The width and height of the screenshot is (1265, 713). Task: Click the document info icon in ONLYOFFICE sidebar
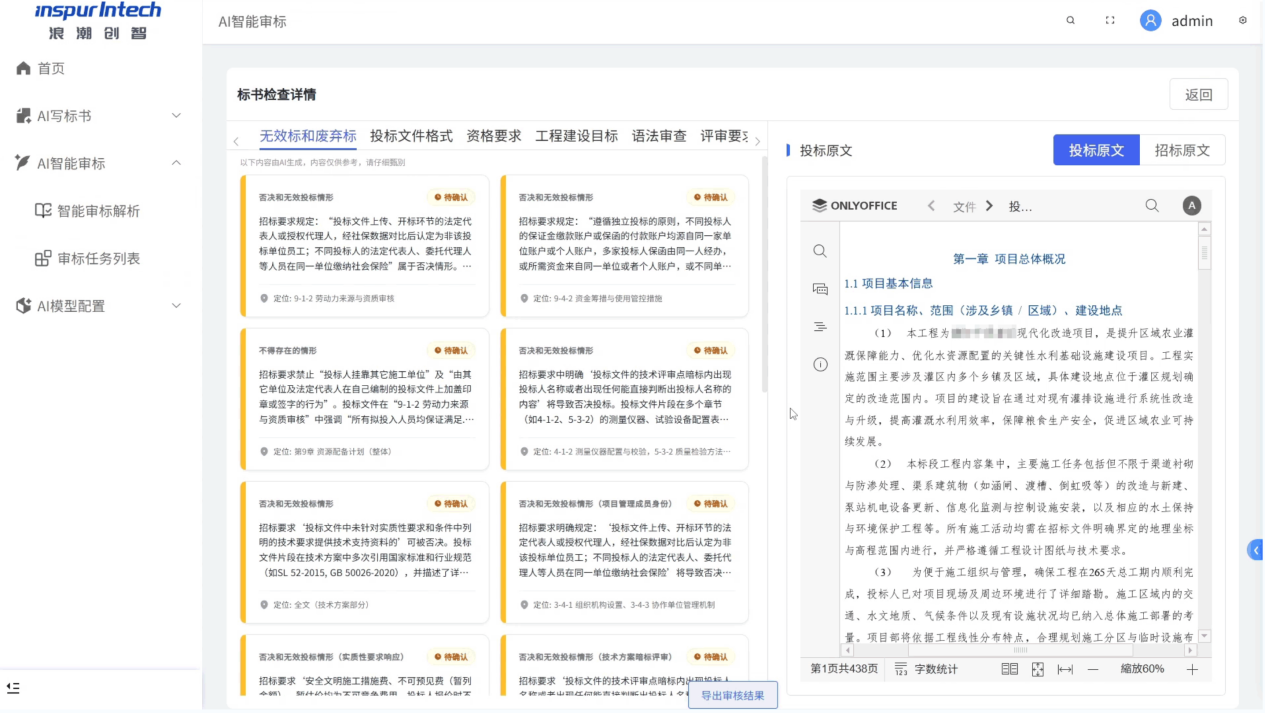click(820, 365)
